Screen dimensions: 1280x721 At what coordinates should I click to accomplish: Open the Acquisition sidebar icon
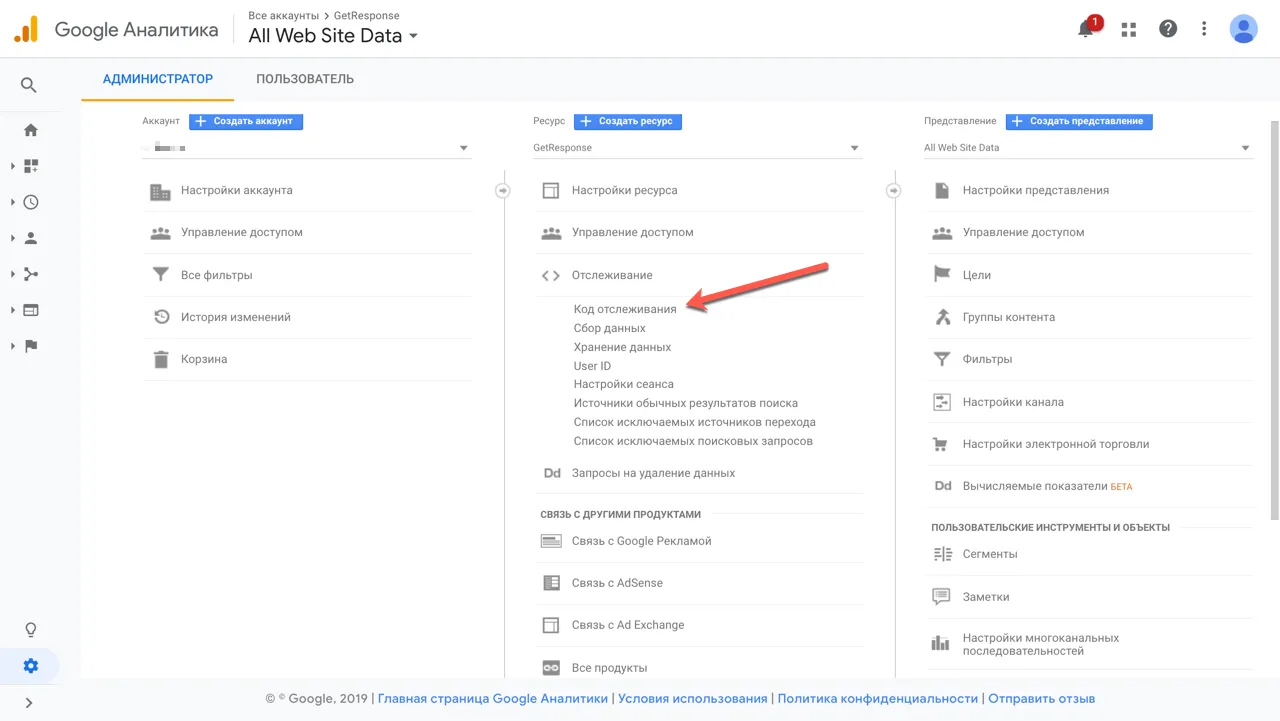[x=31, y=274]
